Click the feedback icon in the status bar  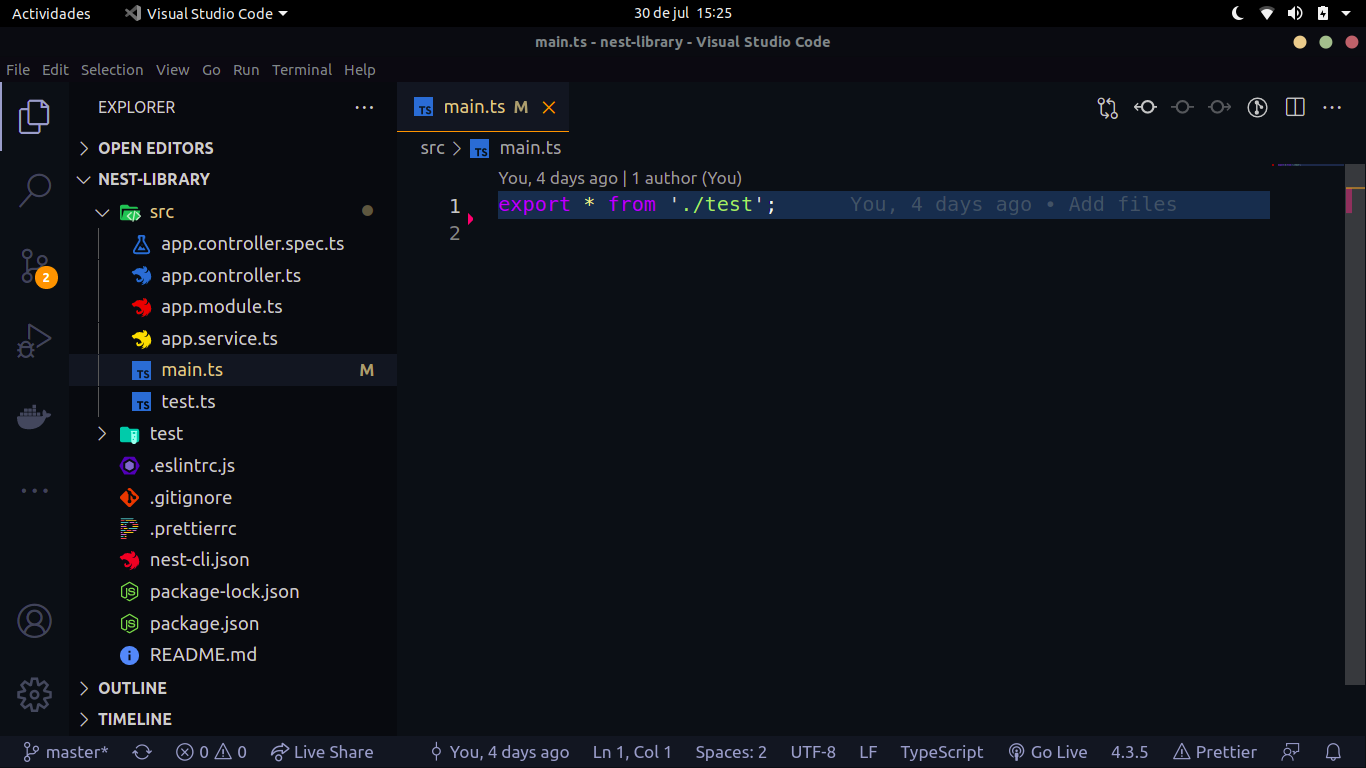pyautogui.click(x=1291, y=752)
